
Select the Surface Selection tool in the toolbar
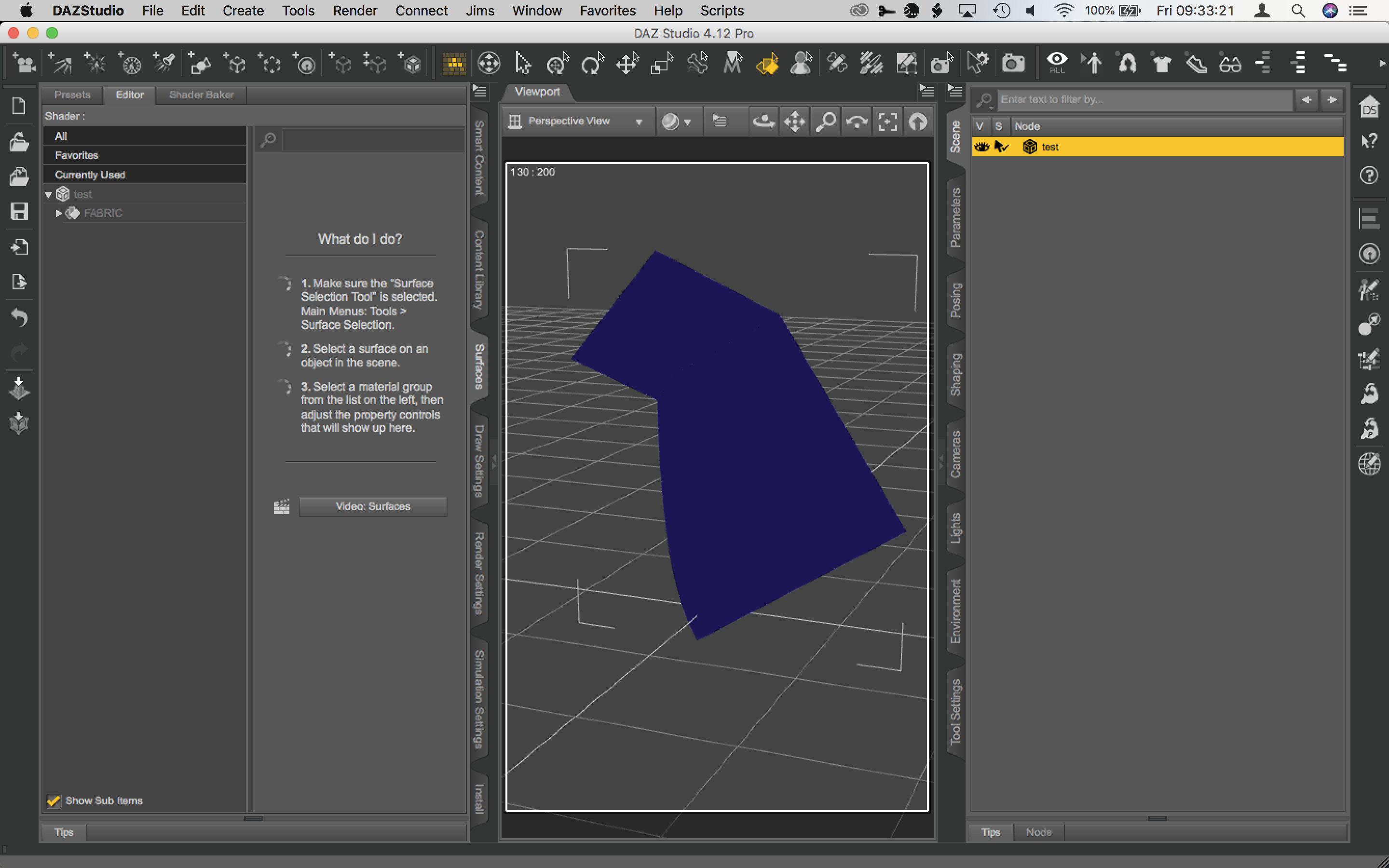pos(768,63)
